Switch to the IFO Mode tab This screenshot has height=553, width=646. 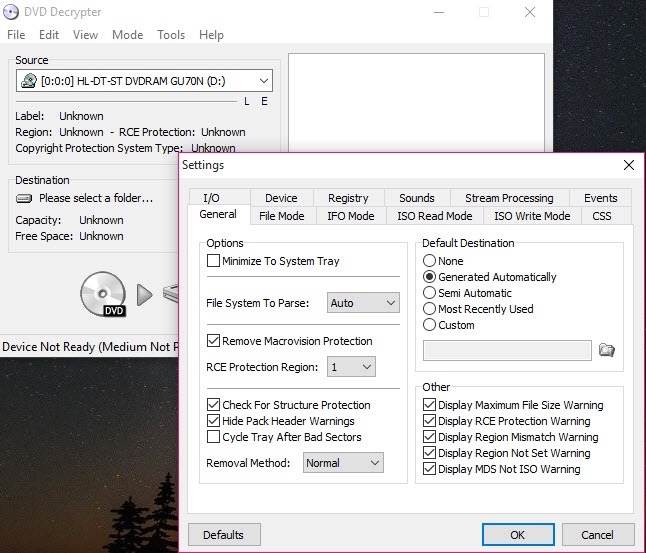(x=351, y=216)
